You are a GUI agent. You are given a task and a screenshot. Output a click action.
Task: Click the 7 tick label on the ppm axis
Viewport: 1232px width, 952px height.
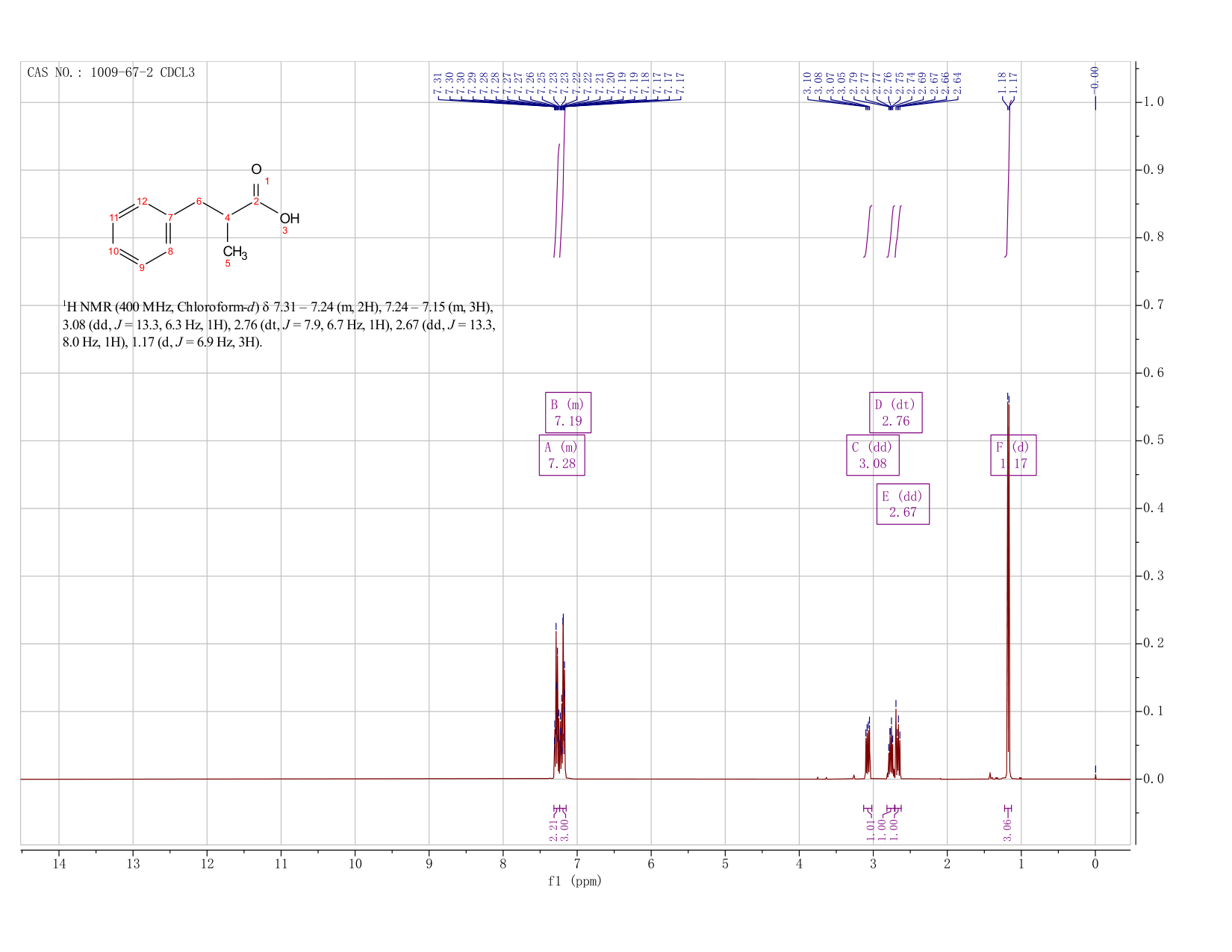pyautogui.click(x=577, y=864)
